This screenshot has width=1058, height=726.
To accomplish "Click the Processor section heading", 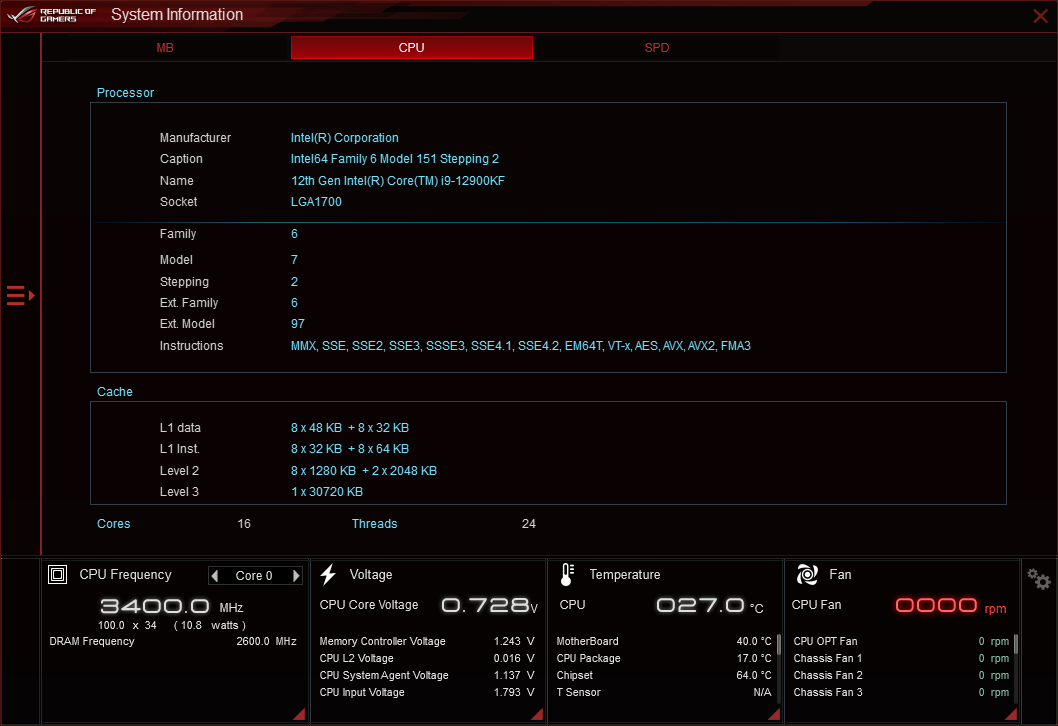I will click(125, 92).
